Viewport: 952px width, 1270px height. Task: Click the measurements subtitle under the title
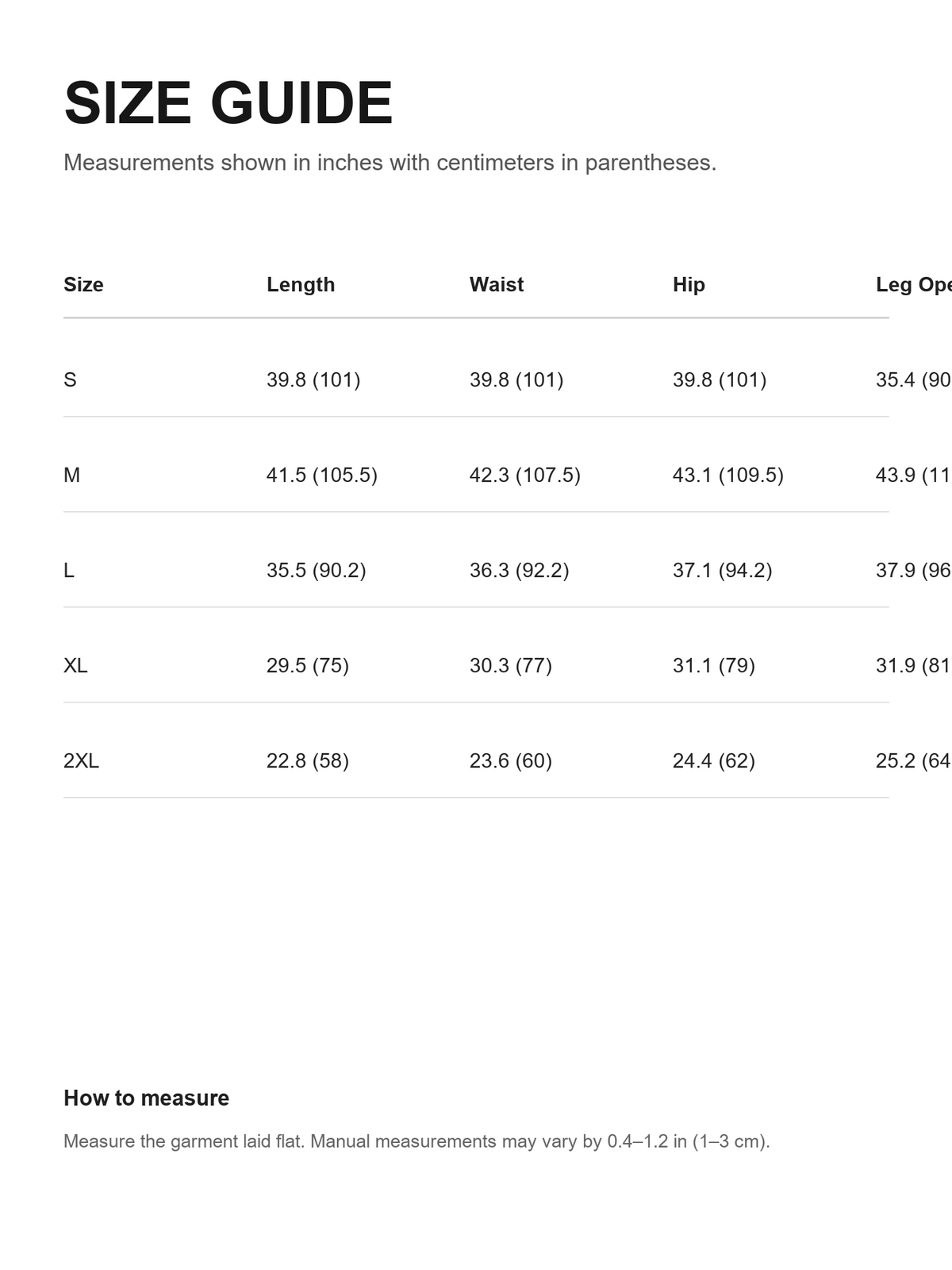(390, 163)
